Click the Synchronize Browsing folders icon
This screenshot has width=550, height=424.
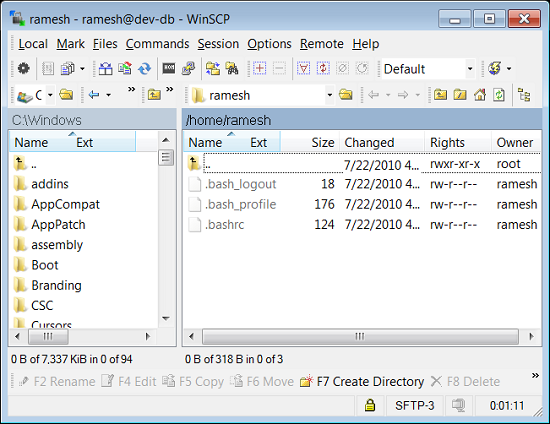pos(213,68)
